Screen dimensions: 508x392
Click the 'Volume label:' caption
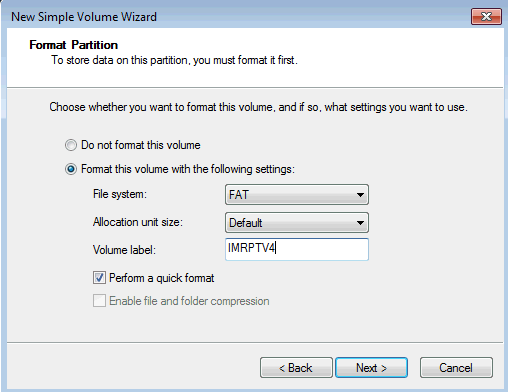[x=124, y=250]
